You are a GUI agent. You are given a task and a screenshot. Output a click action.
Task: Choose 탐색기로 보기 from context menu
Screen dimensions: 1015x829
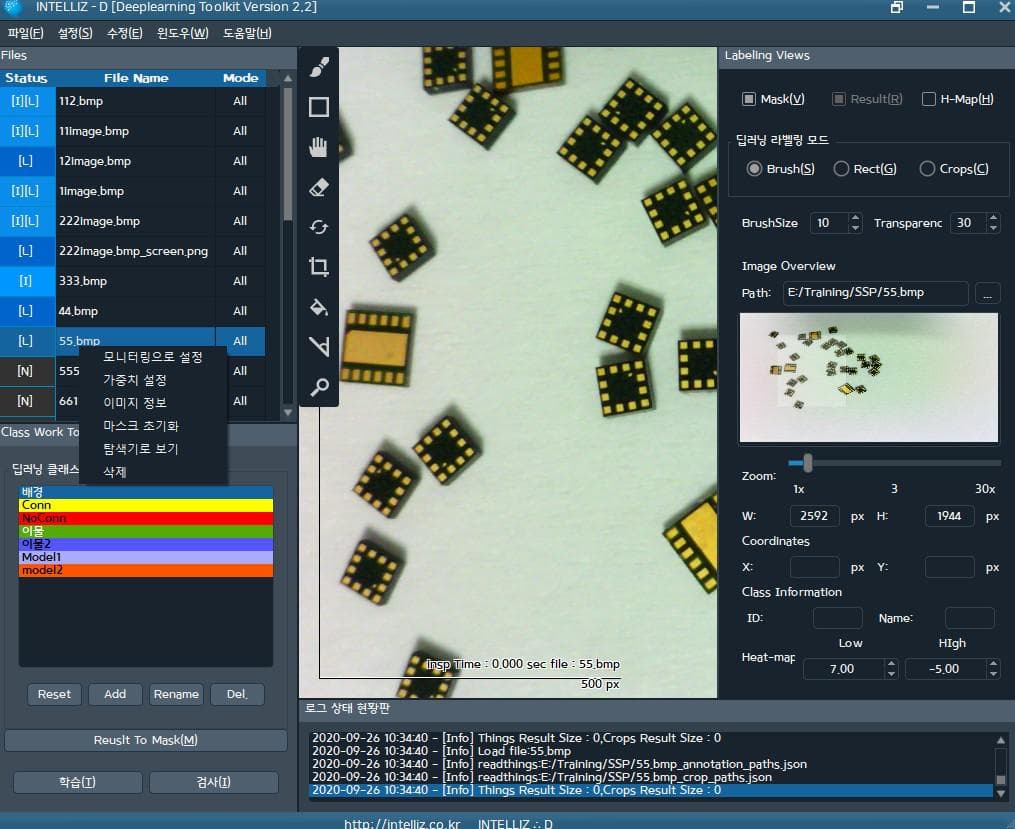point(153,448)
